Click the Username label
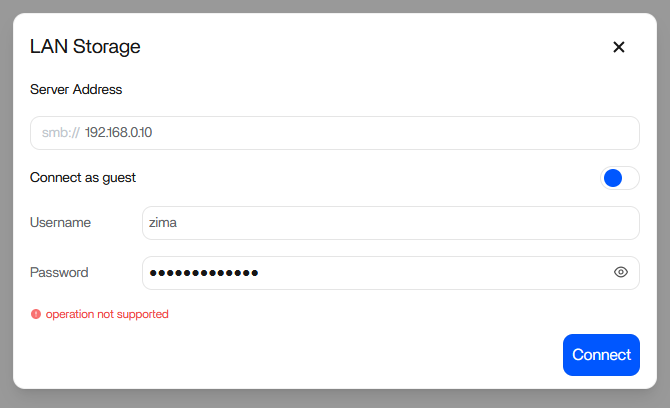Screen dimensions: 670x408 click(61, 222)
